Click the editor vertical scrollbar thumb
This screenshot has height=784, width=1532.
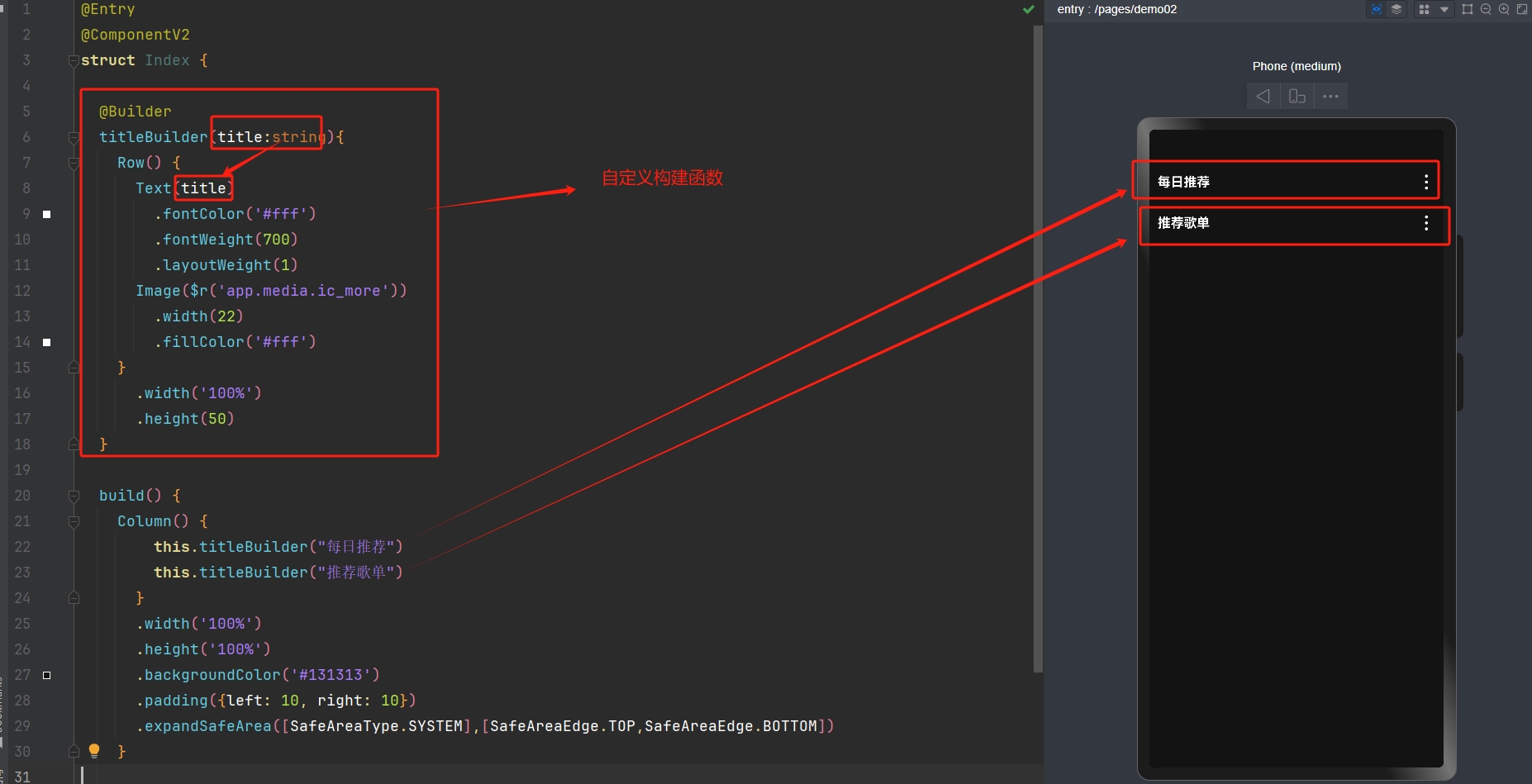point(1038,347)
